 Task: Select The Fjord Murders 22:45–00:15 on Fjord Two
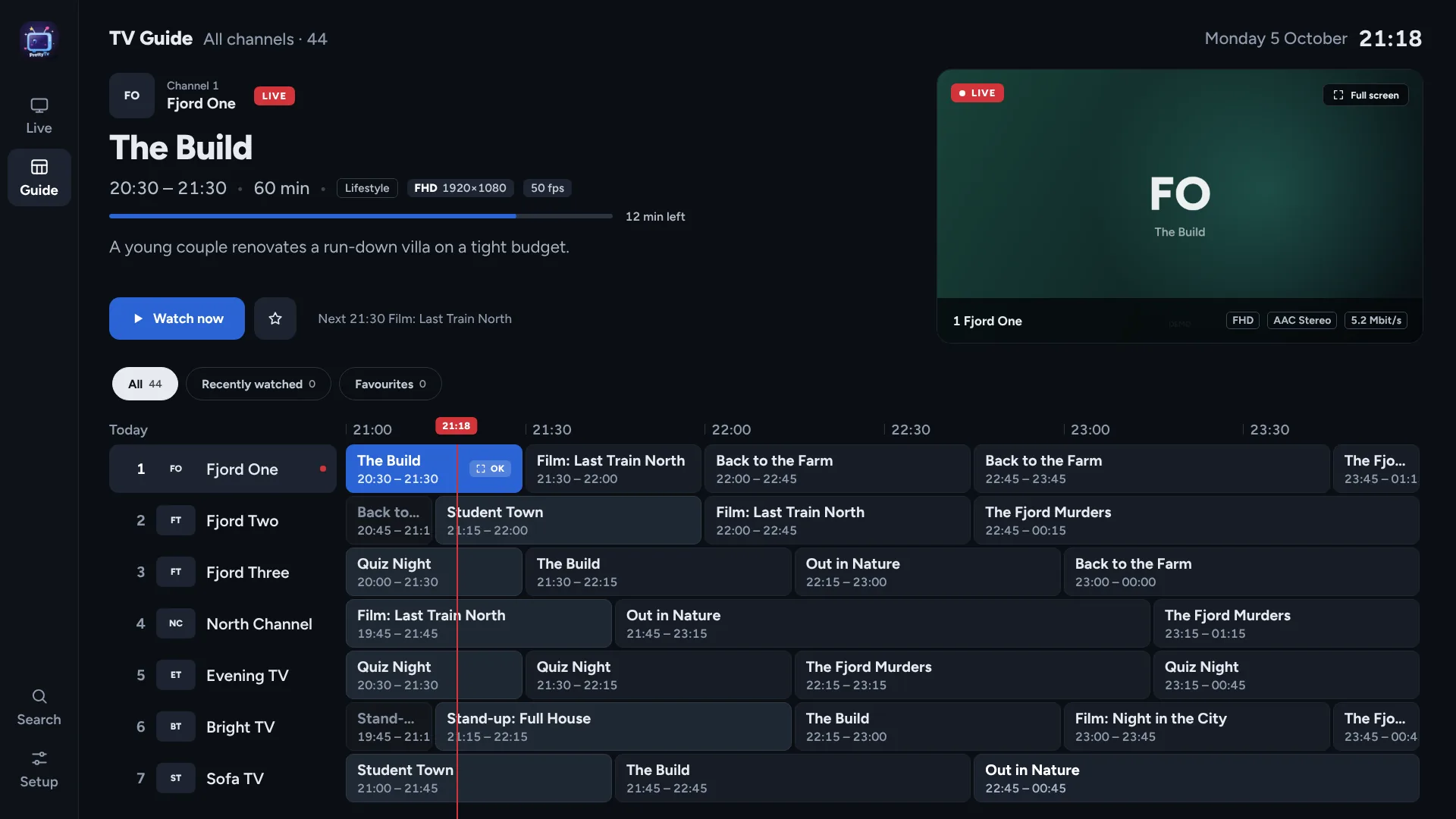coord(1197,520)
